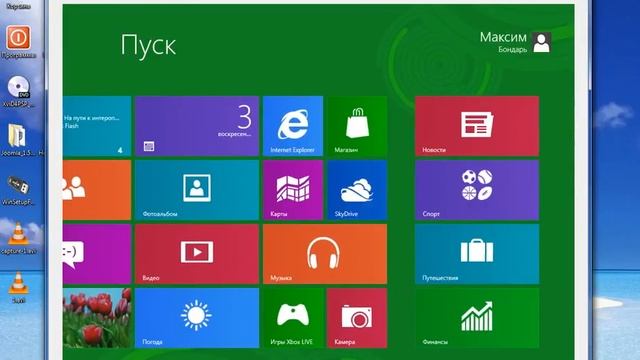Open the tulips desktop tile
The height and width of the screenshot is (360, 640).
[x=97, y=318]
